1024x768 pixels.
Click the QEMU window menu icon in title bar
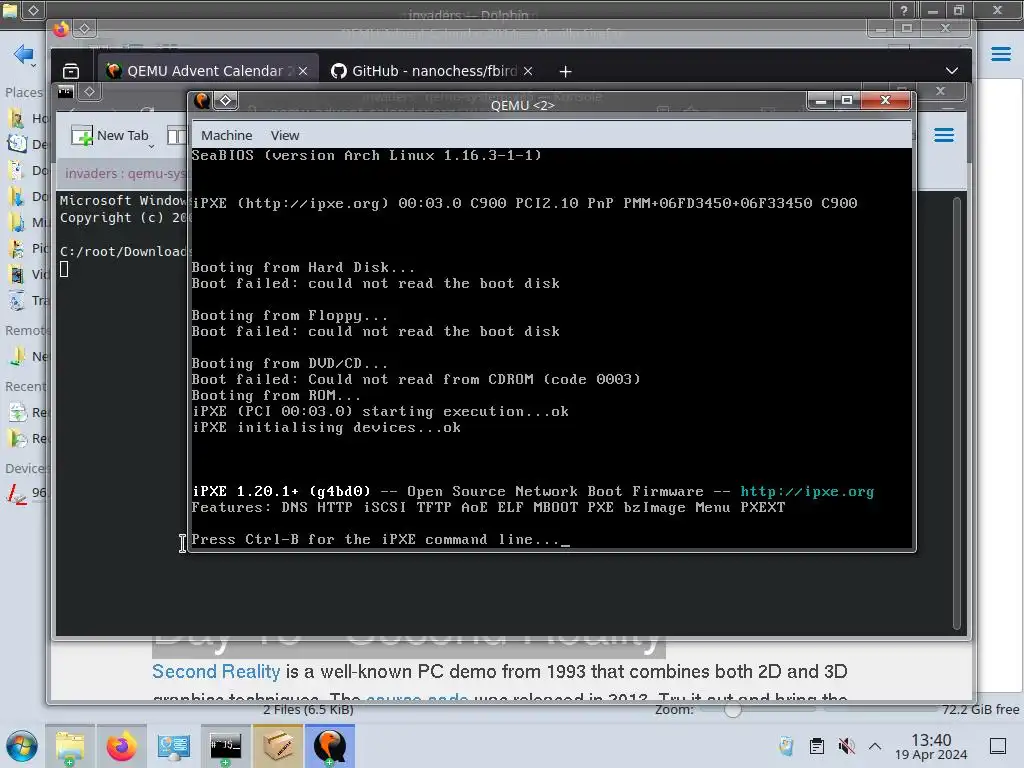[x=202, y=100]
